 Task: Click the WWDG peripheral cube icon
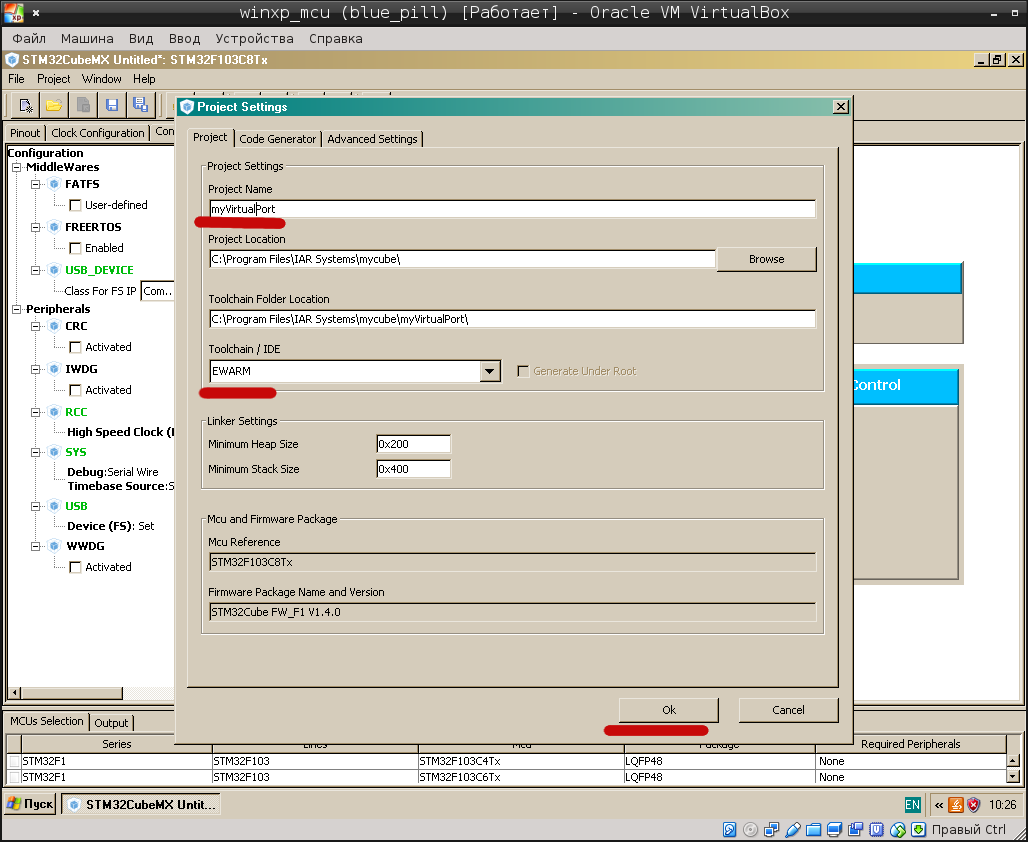54,546
